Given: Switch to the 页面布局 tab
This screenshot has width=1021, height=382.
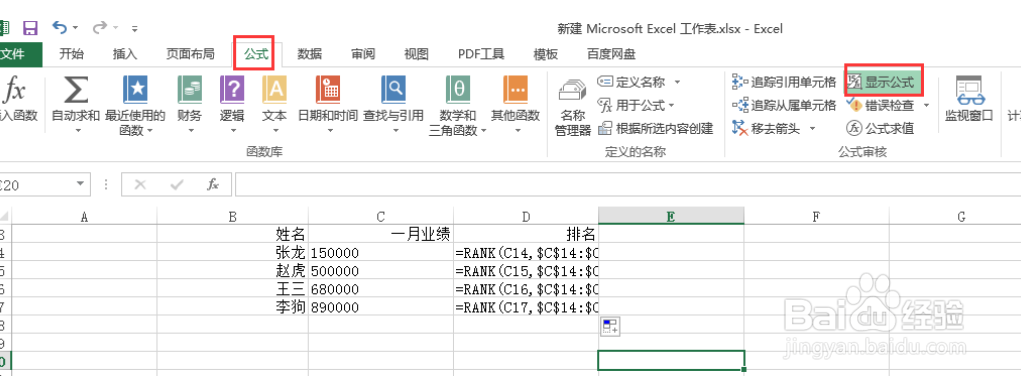Looking at the screenshot, I should (x=190, y=55).
